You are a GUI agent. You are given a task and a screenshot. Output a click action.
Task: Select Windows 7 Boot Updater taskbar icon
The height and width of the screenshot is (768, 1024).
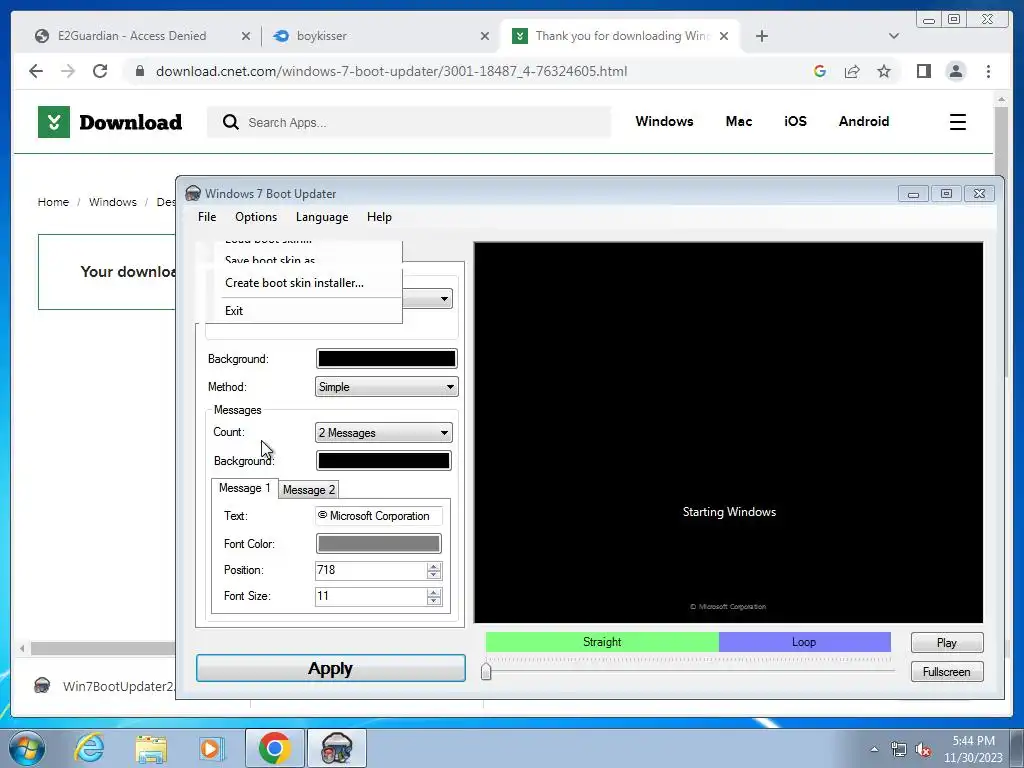click(x=337, y=748)
